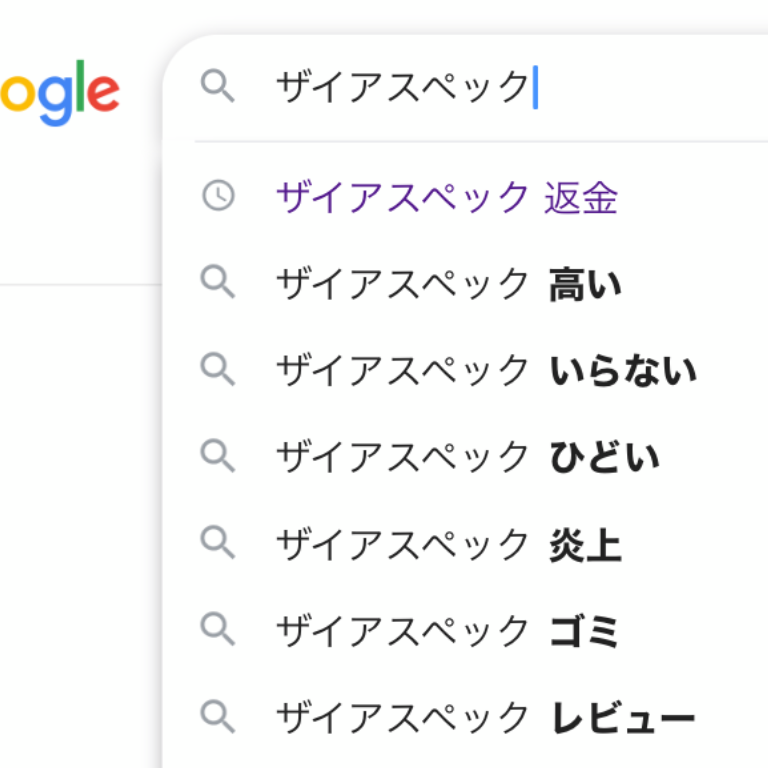Click the magnifier icon beside ゴミ suggestion
The width and height of the screenshot is (768, 768).
click(218, 629)
